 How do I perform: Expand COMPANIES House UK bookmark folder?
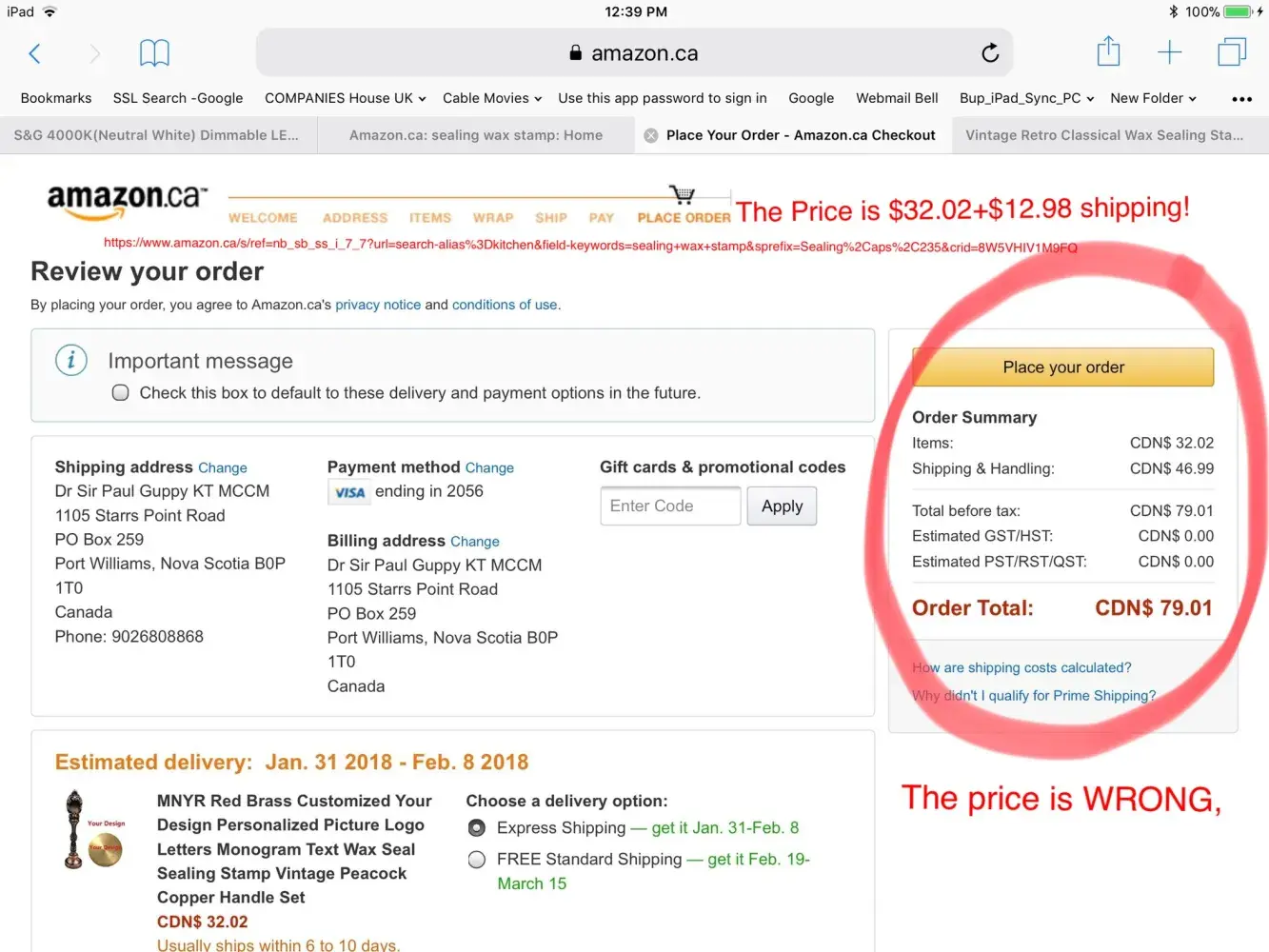pos(345,98)
